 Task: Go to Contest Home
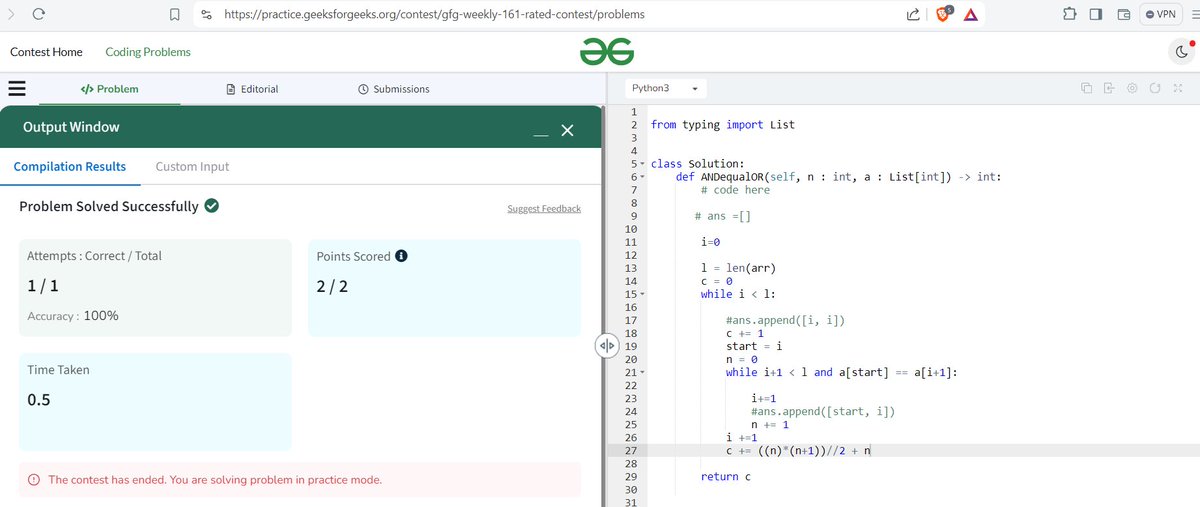tap(46, 52)
